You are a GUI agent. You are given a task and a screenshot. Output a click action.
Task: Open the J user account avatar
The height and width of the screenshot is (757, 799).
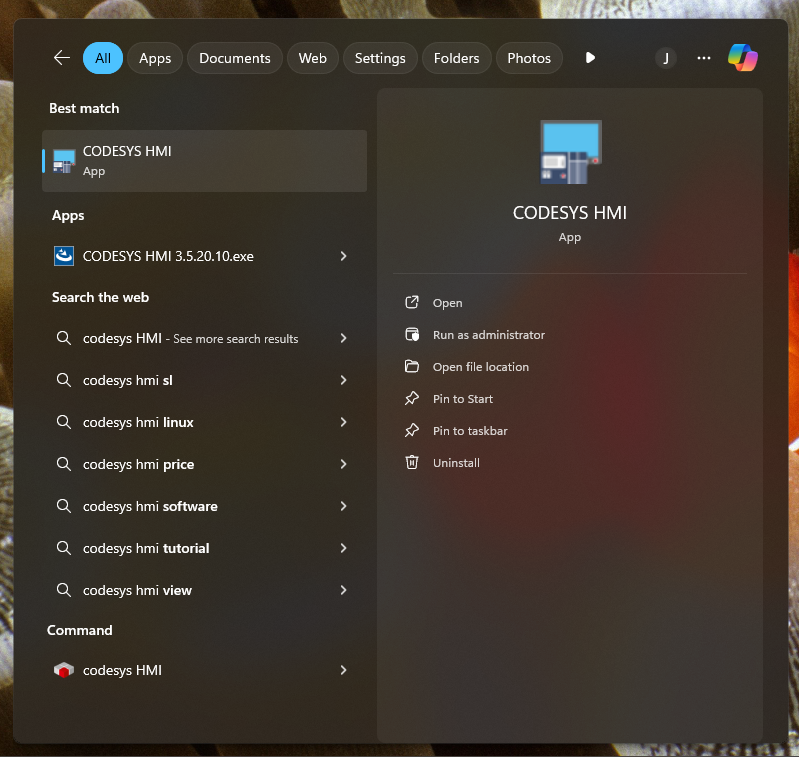pos(665,58)
